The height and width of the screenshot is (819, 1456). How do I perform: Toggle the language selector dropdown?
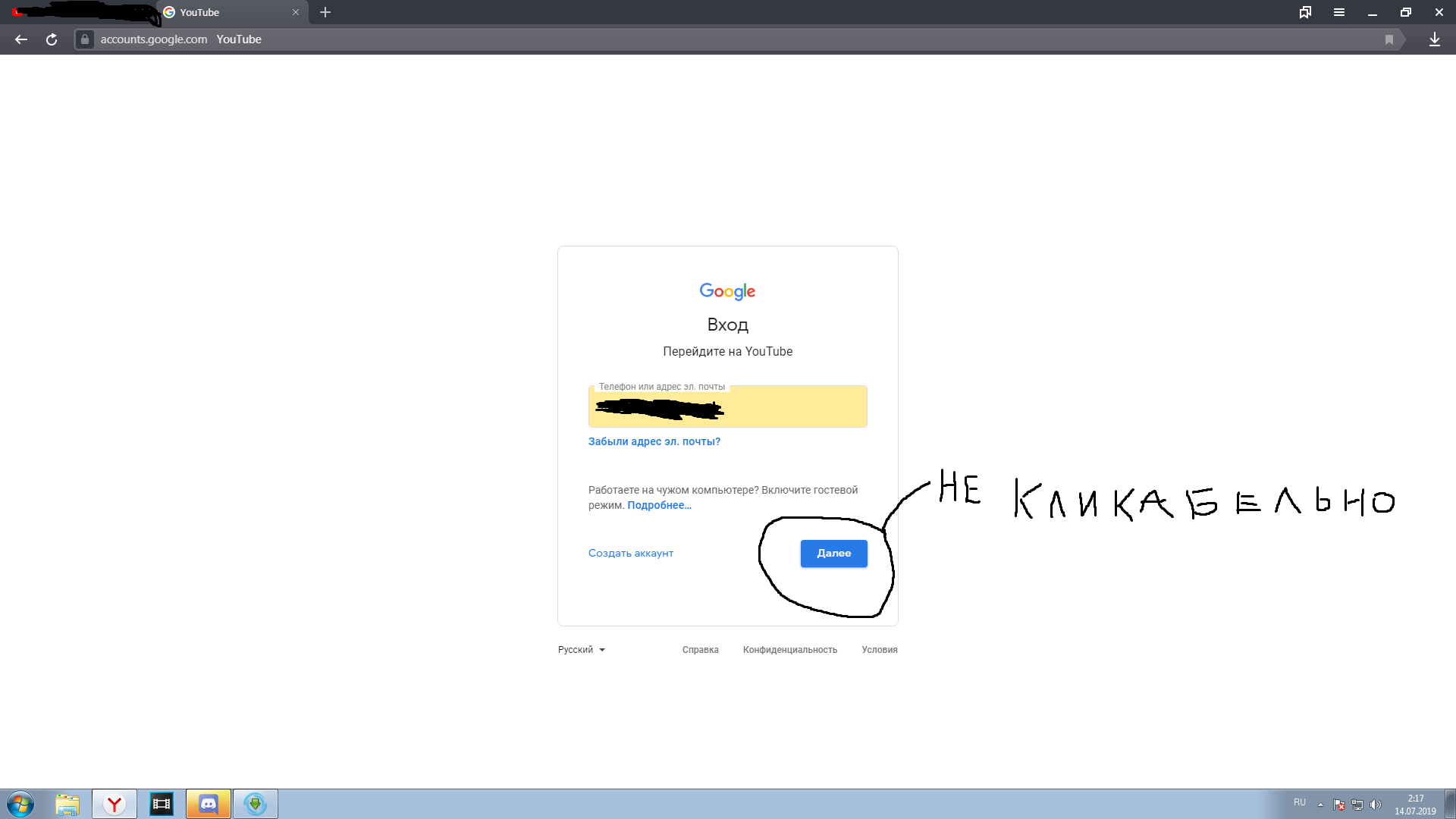(581, 649)
